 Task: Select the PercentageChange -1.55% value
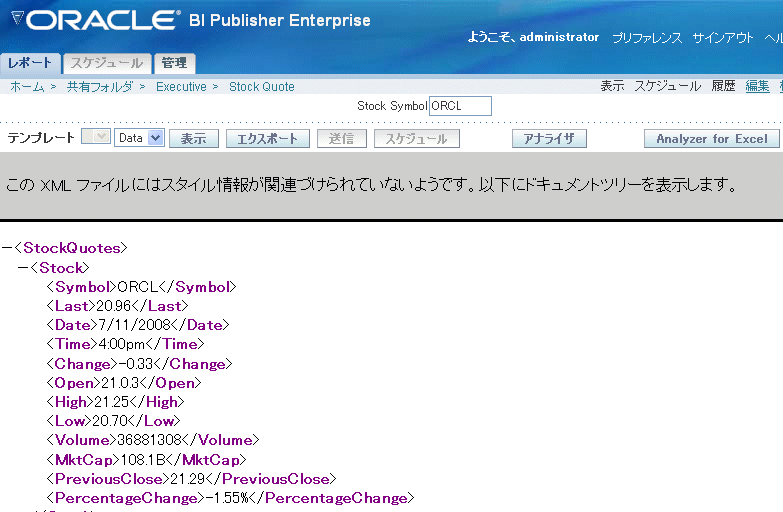(227, 498)
